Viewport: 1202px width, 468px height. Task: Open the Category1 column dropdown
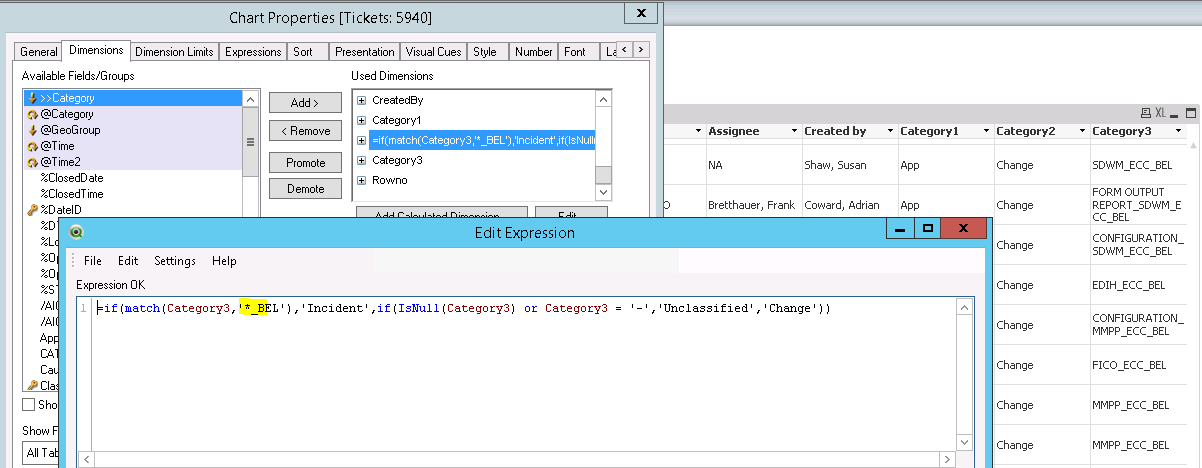(985, 131)
